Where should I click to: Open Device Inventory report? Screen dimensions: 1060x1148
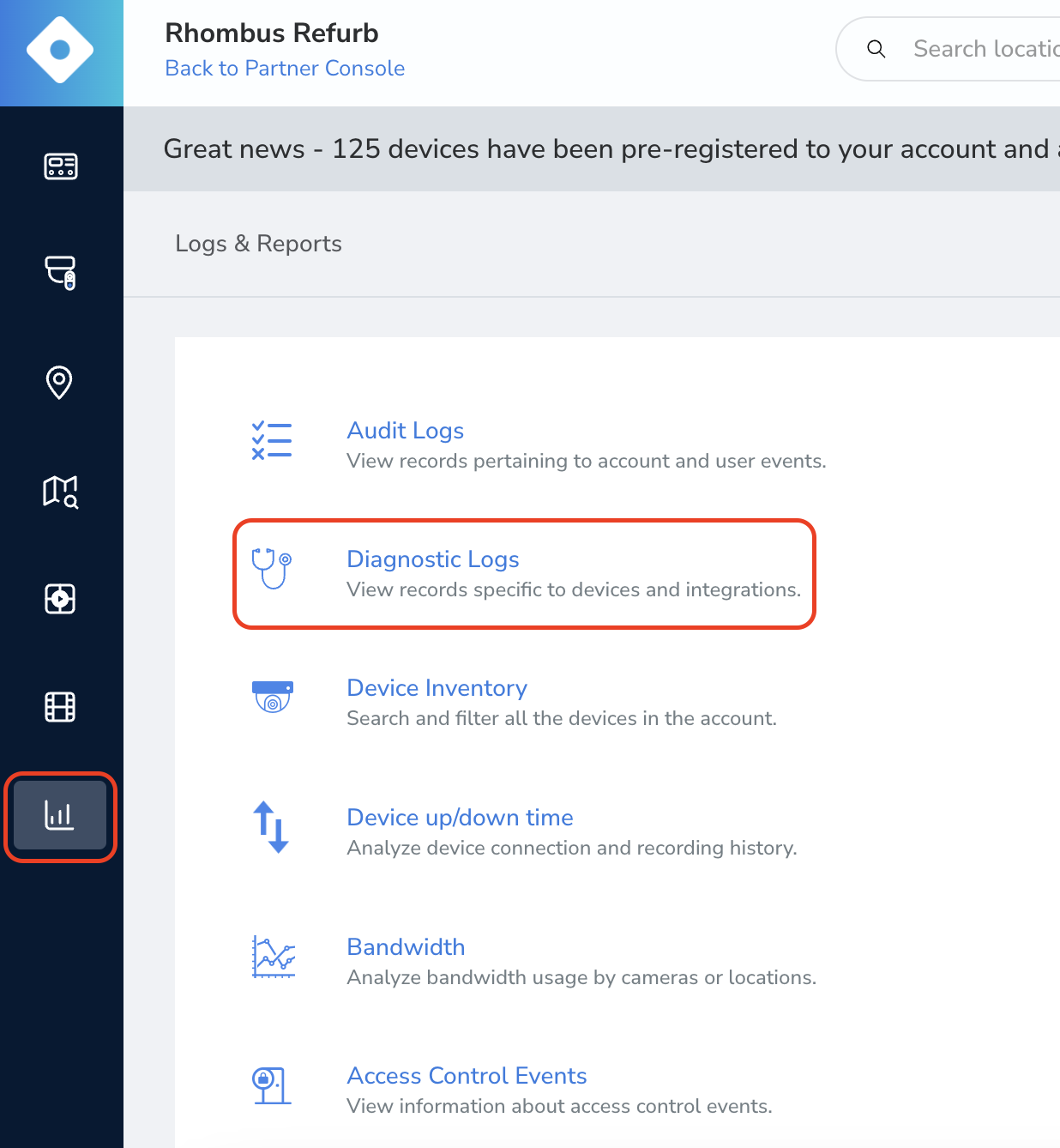437,688
